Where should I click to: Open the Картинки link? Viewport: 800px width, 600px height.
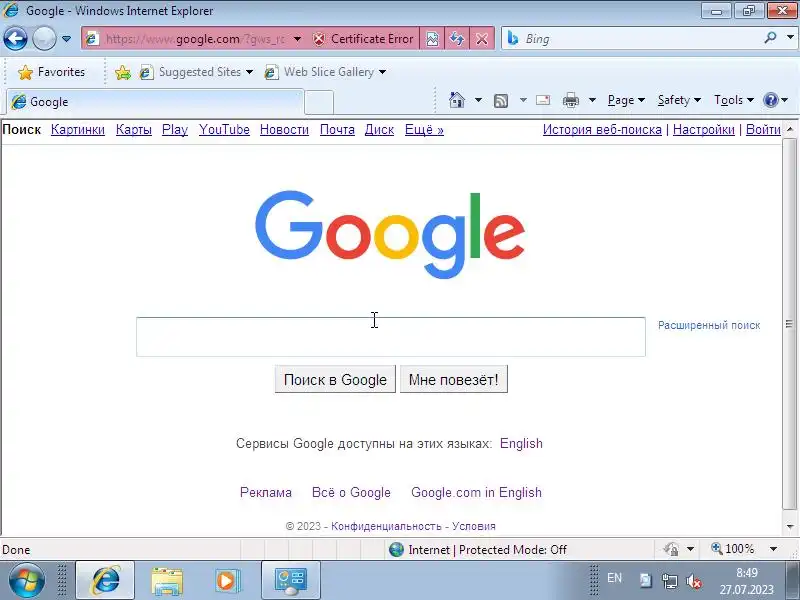click(x=78, y=130)
